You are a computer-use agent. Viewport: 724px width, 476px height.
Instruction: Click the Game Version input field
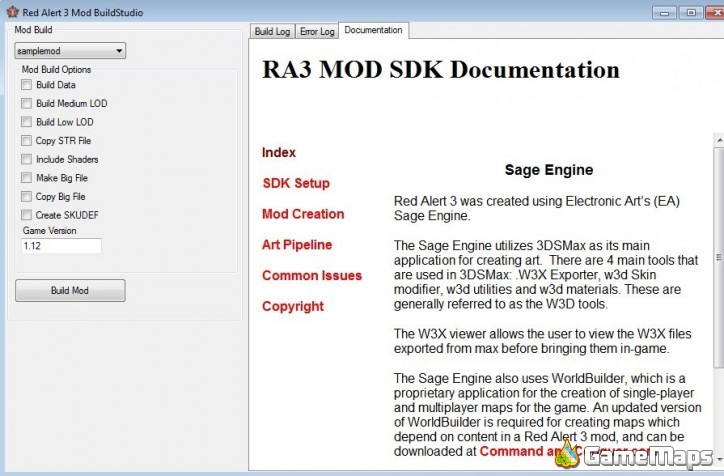(61, 246)
